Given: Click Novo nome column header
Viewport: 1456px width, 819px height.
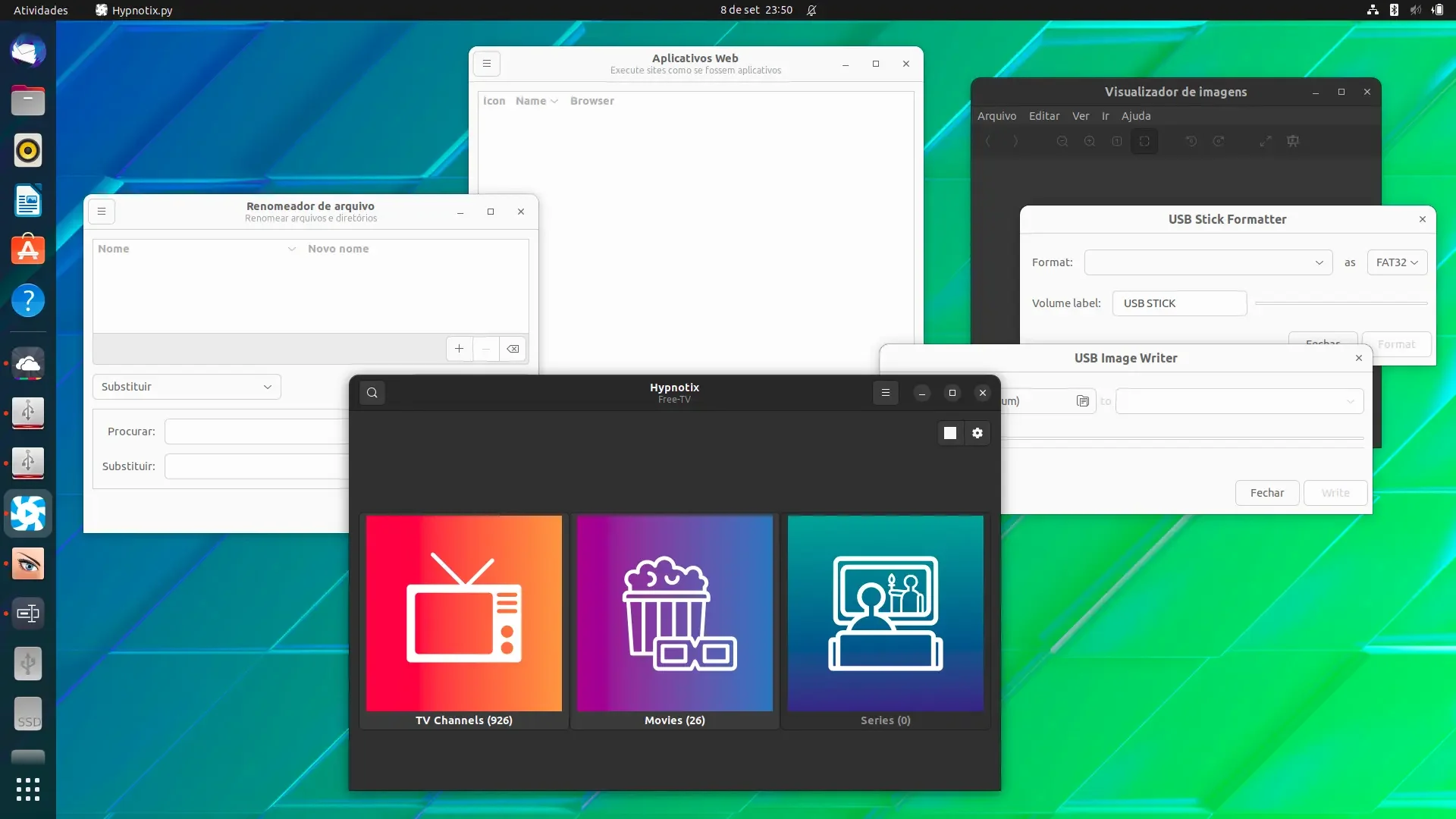Looking at the screenshot, I should coord(338,249).
